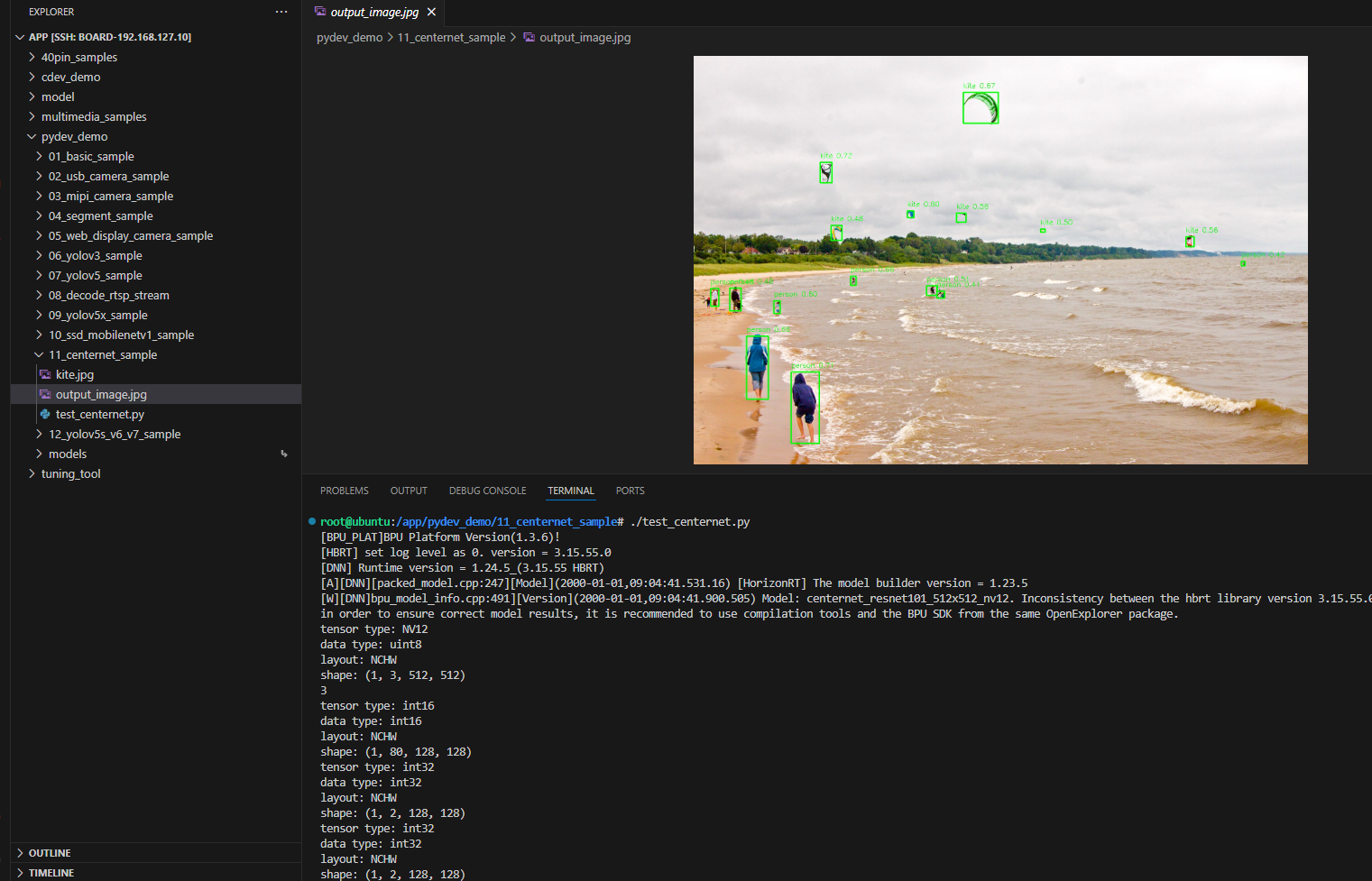The height and width of the screenshot is (881, 1372).
Task: Switch to the OUTPUT tab in the panel
Action: point(409,491)
